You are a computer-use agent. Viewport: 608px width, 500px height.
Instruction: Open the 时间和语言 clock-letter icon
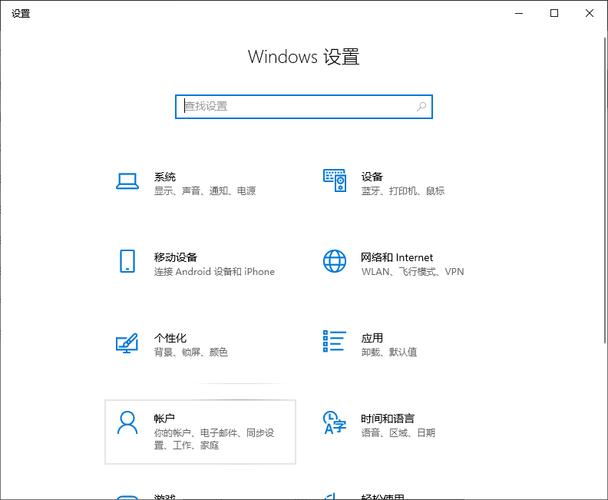pos(334,422)
